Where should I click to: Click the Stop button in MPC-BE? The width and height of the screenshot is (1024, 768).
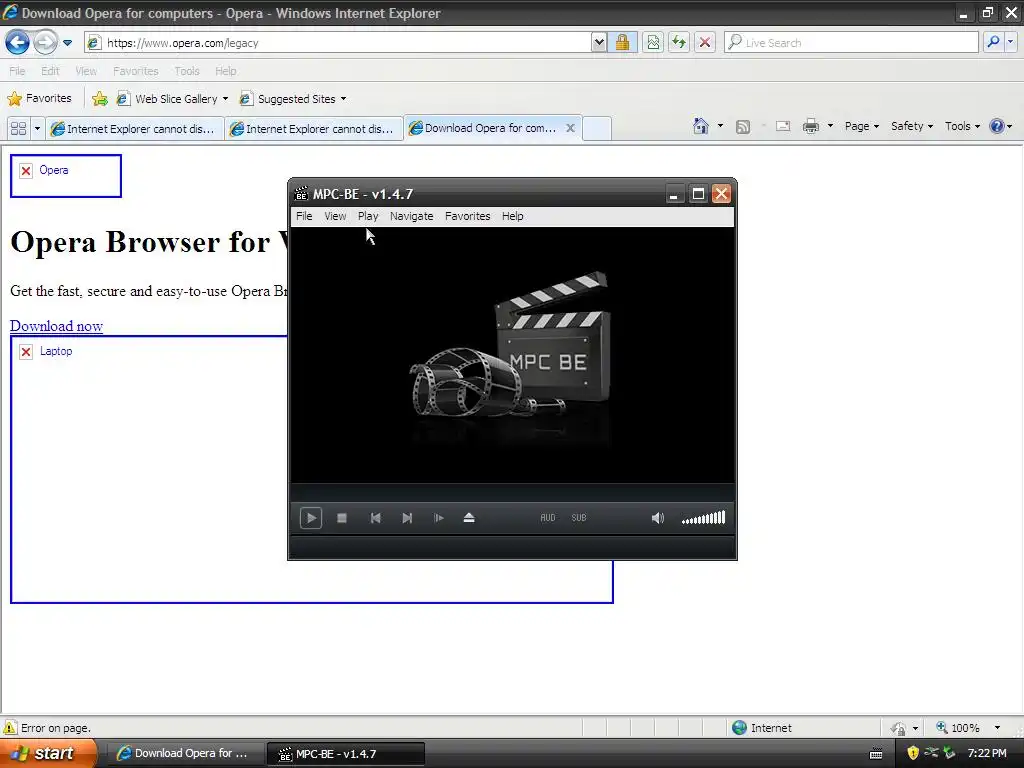342,518
